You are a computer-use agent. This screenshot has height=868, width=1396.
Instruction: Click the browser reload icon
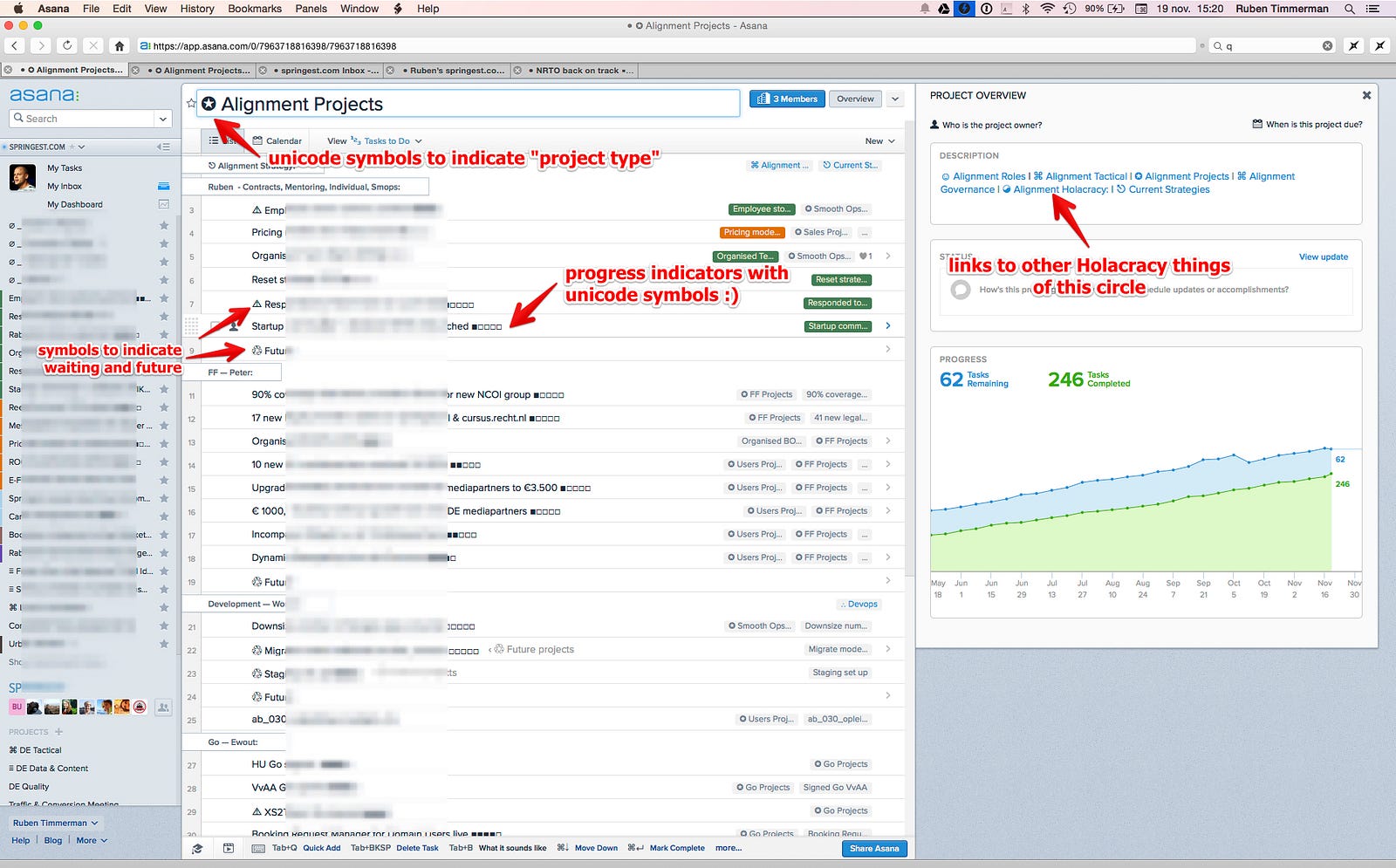coord(67,45)
